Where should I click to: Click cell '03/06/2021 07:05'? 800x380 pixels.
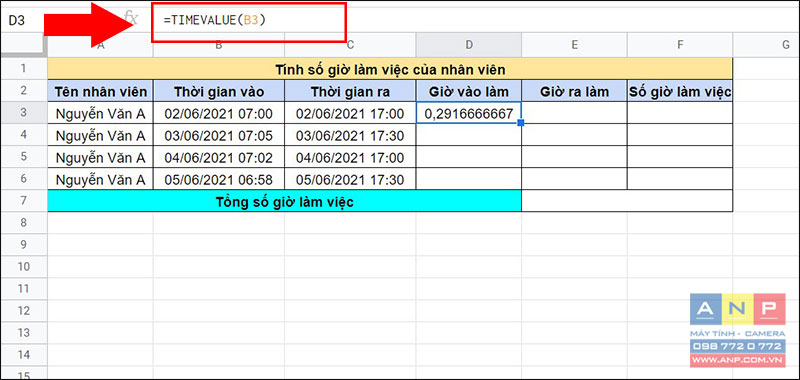pos(219,135)
